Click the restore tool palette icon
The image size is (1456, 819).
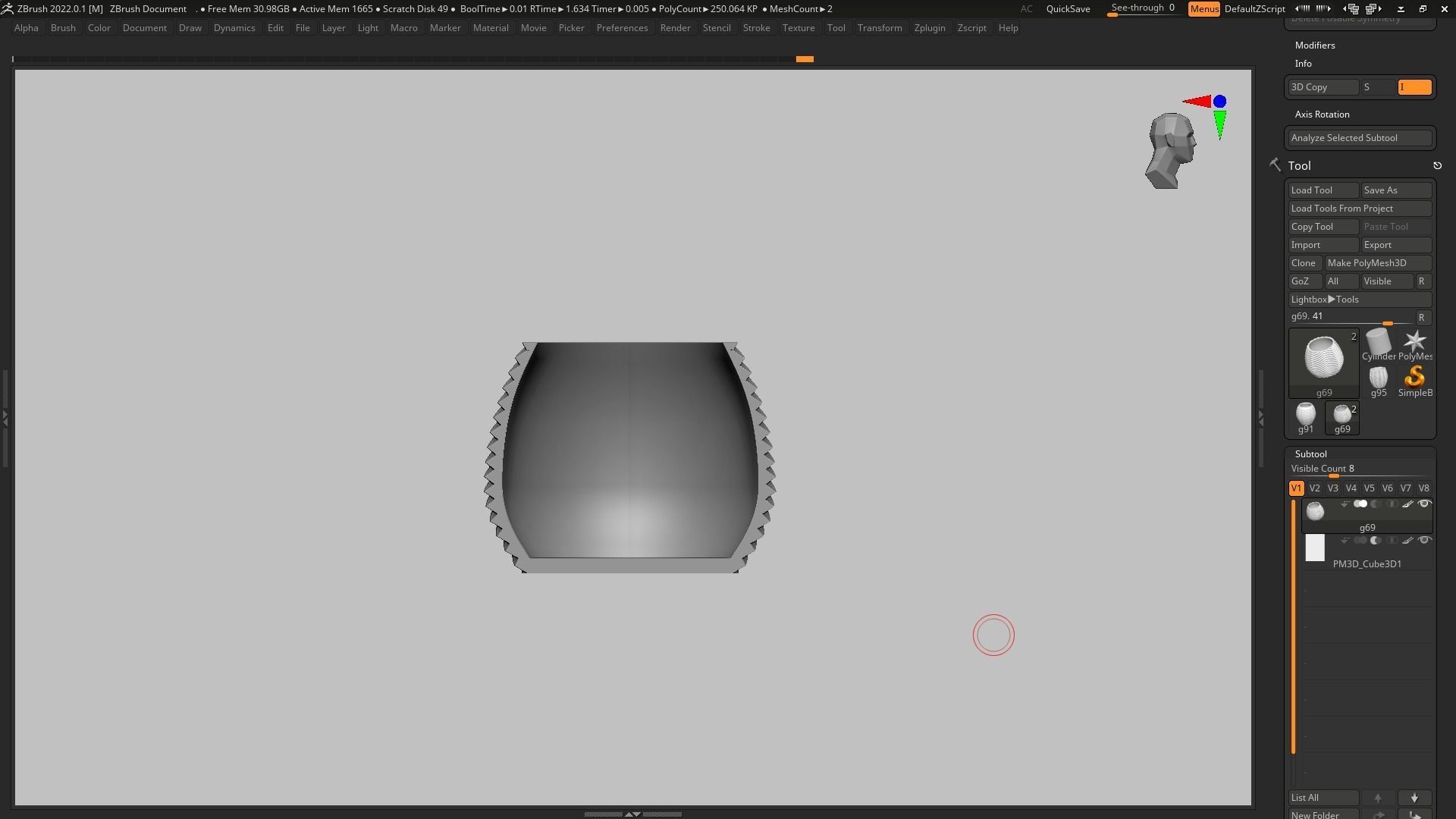tap(1437, 165)
